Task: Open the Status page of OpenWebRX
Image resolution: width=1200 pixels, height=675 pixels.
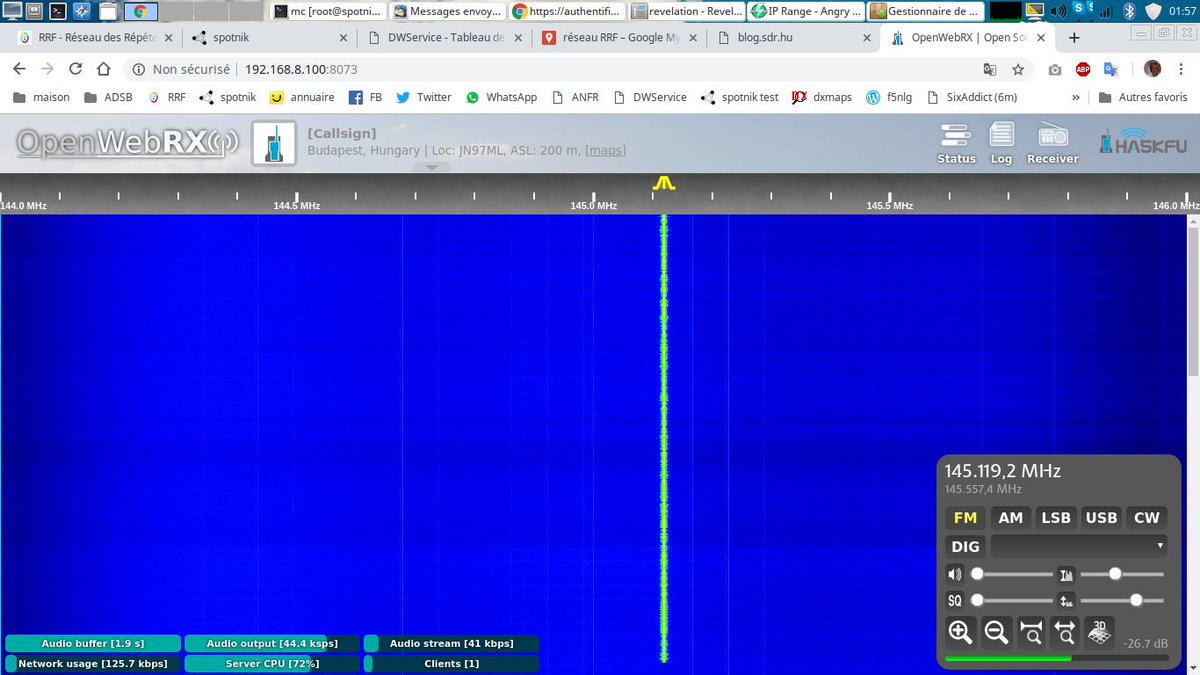Action: click(x=955, y=141)
